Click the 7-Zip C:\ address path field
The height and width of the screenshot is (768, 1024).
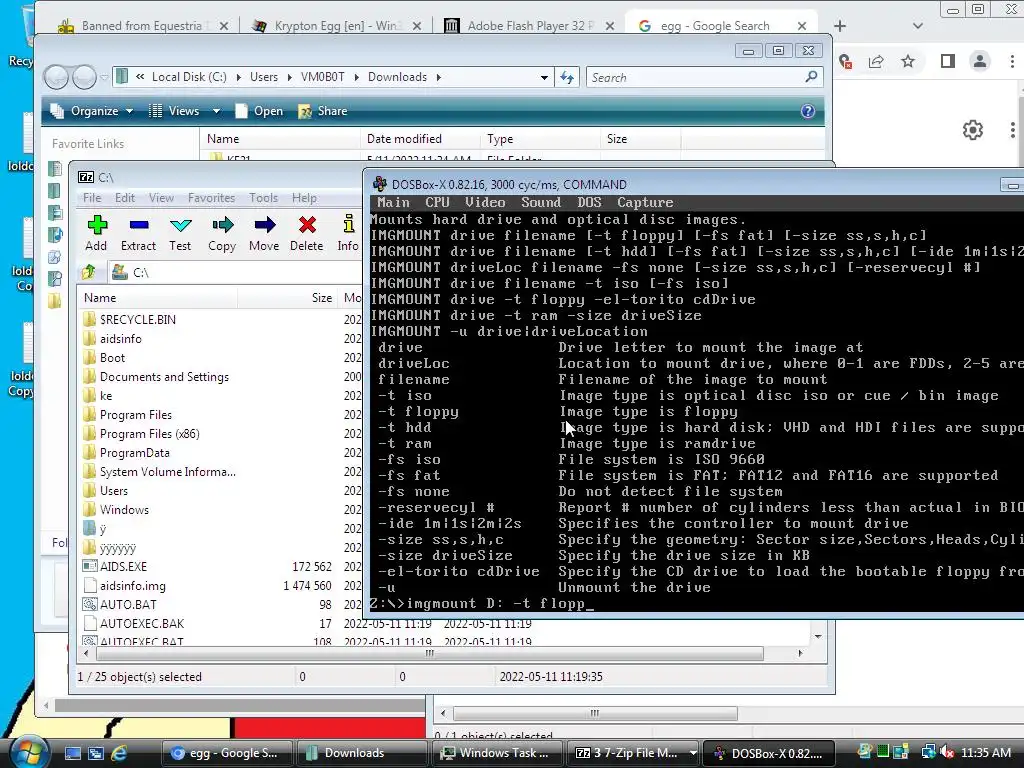point(235,272)
